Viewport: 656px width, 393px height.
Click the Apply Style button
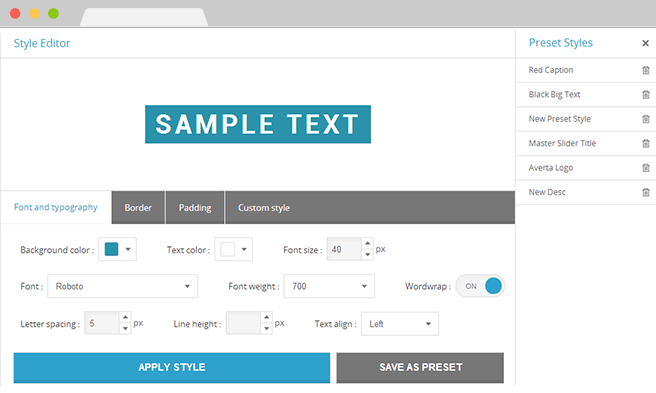tap(172, 367)
